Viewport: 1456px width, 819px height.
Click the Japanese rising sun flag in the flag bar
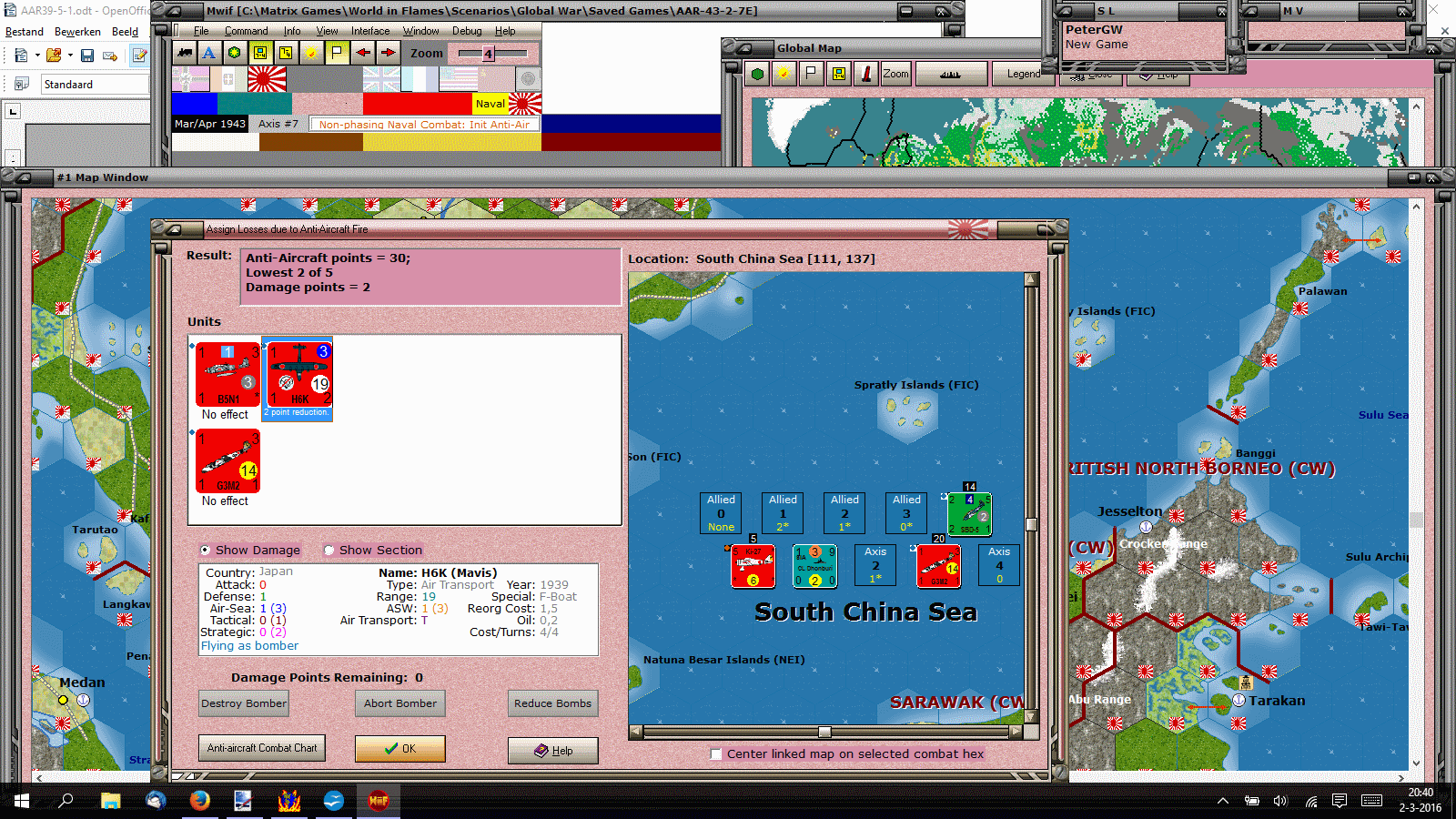coord(267,79)
